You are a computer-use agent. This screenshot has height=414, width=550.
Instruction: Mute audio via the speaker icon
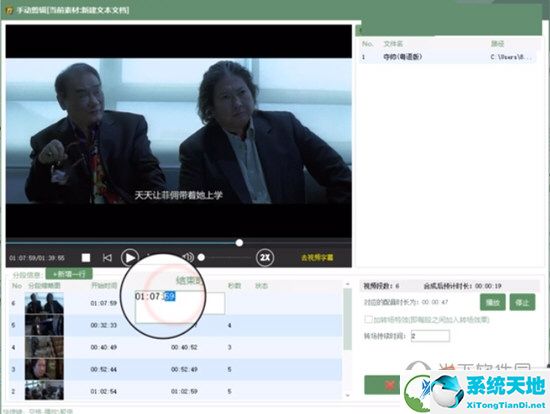coord(188,258)
